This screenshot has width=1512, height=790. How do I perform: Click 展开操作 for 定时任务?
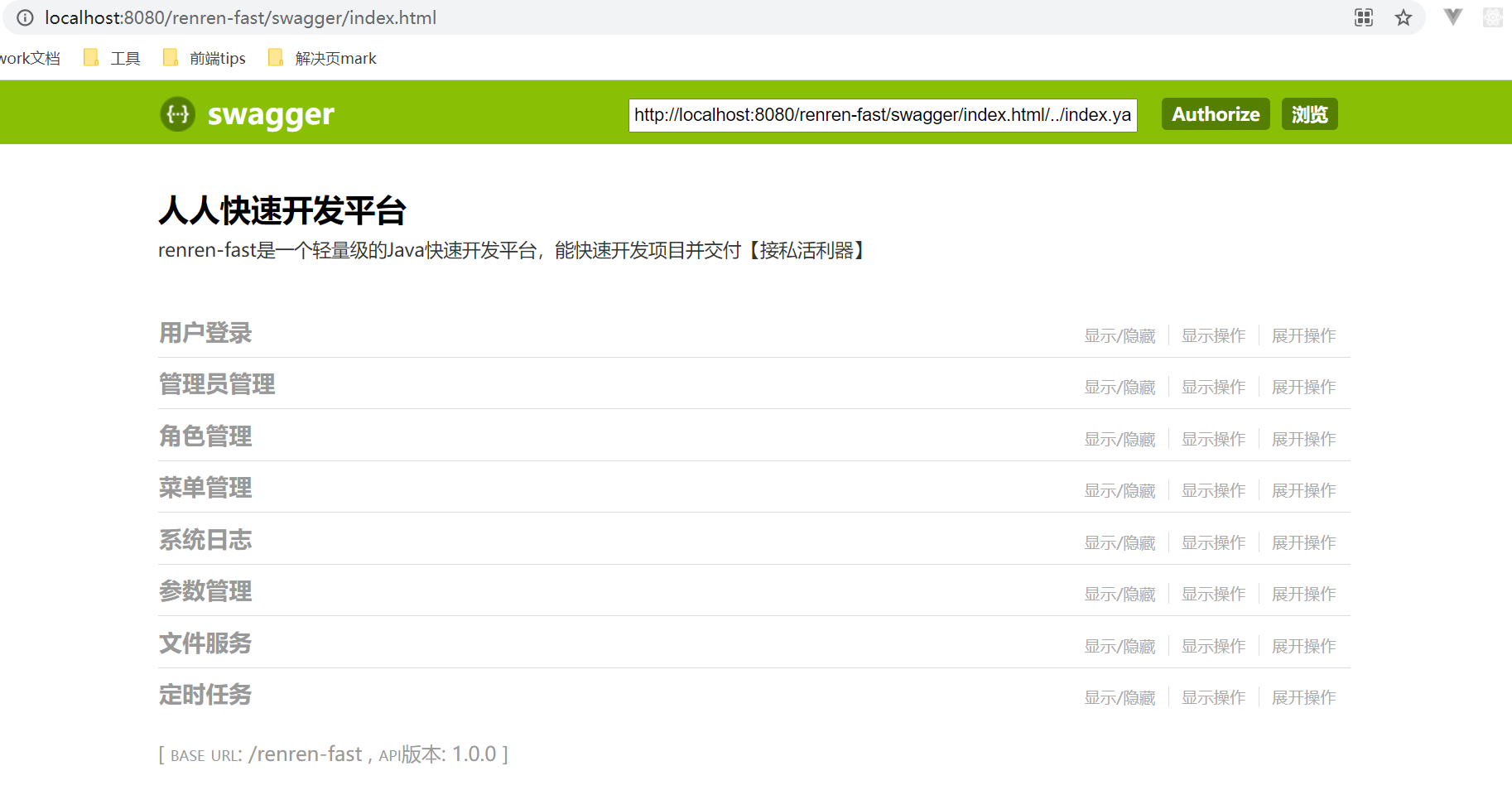coord(1304,697)
